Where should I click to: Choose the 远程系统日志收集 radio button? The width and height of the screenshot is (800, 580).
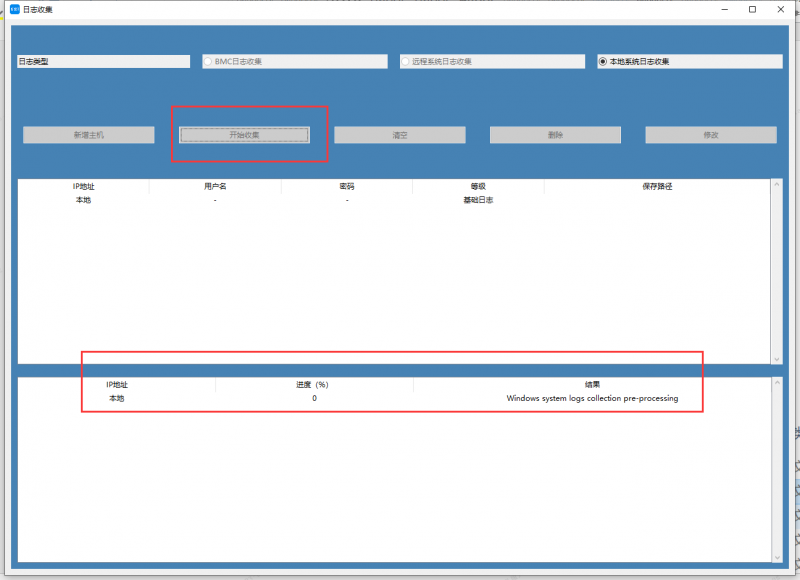[x=406, y=62]
